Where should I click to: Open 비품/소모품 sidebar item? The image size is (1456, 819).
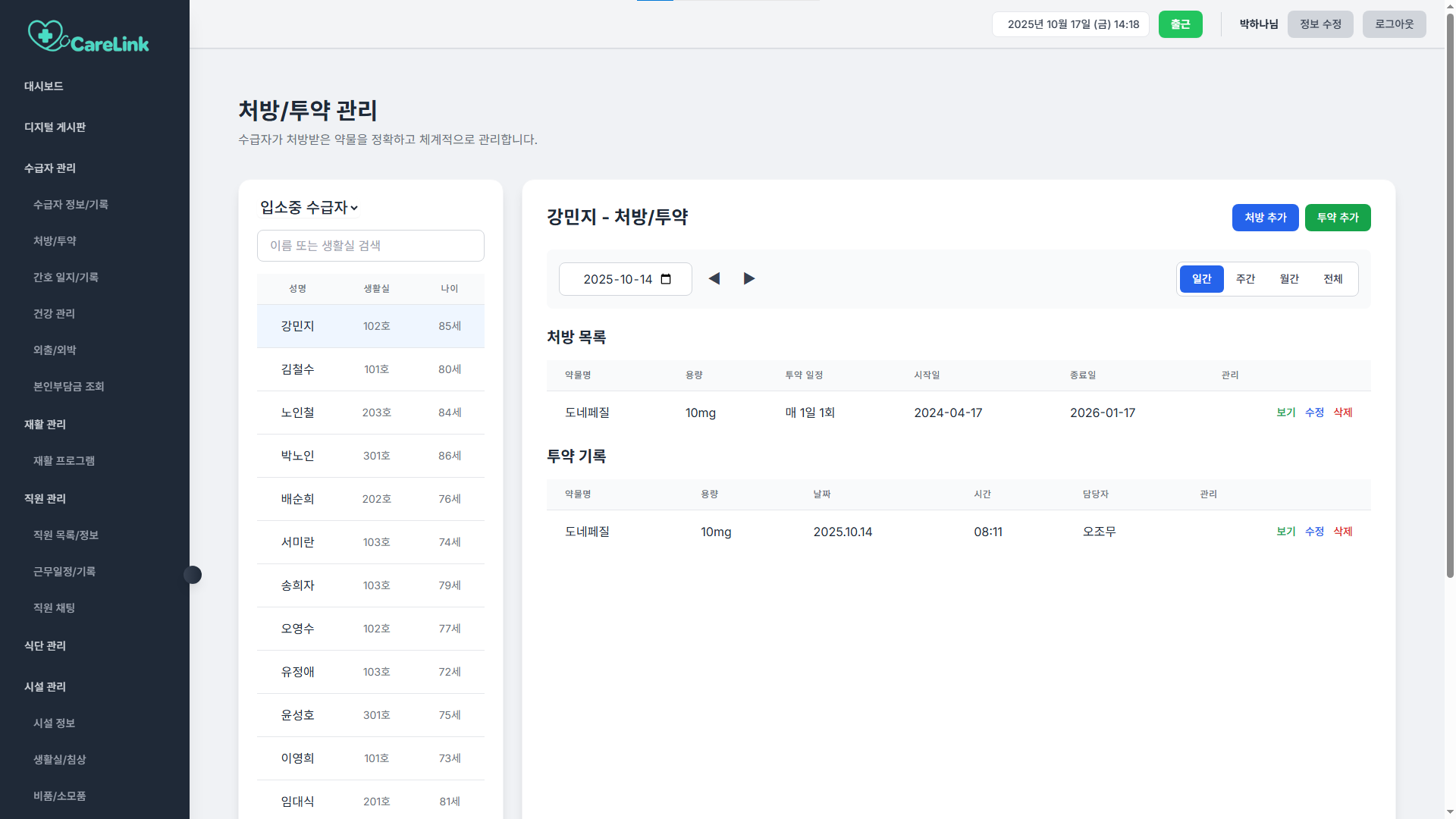60,796
